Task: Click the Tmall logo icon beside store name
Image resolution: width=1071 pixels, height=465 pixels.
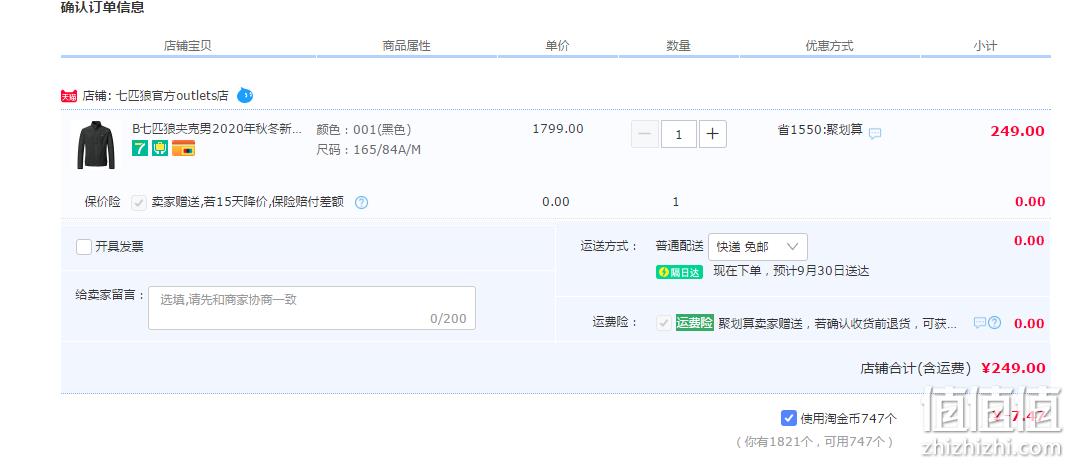Action: click(69, 96)
